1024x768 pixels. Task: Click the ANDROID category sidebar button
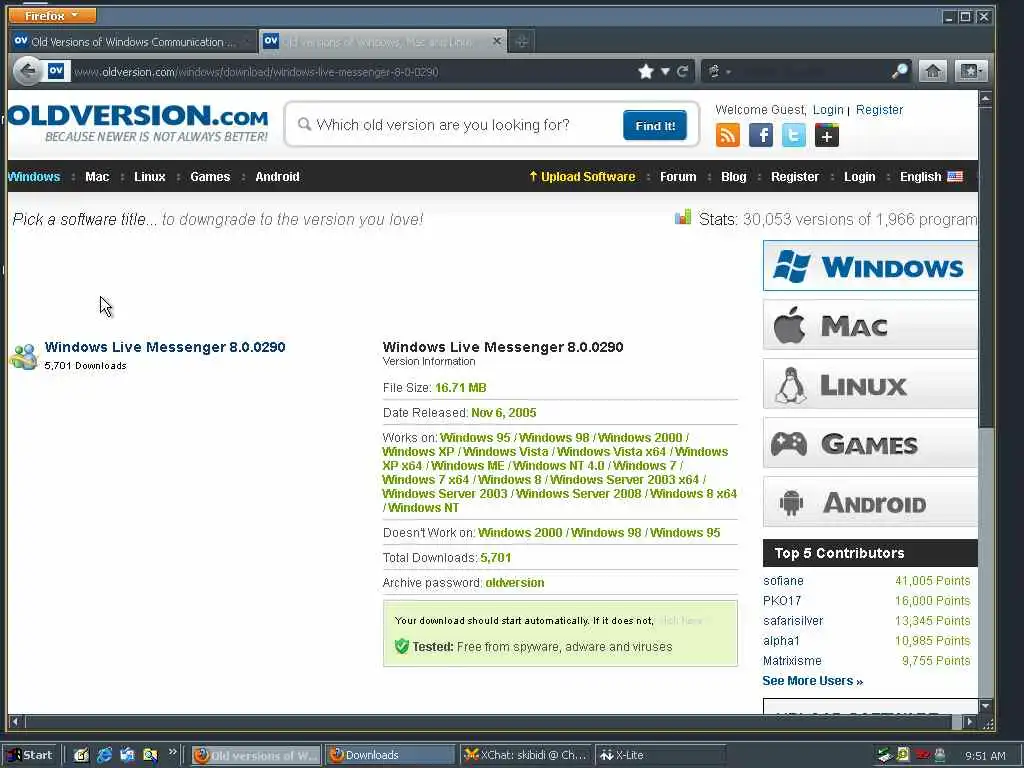coord(870,502)
